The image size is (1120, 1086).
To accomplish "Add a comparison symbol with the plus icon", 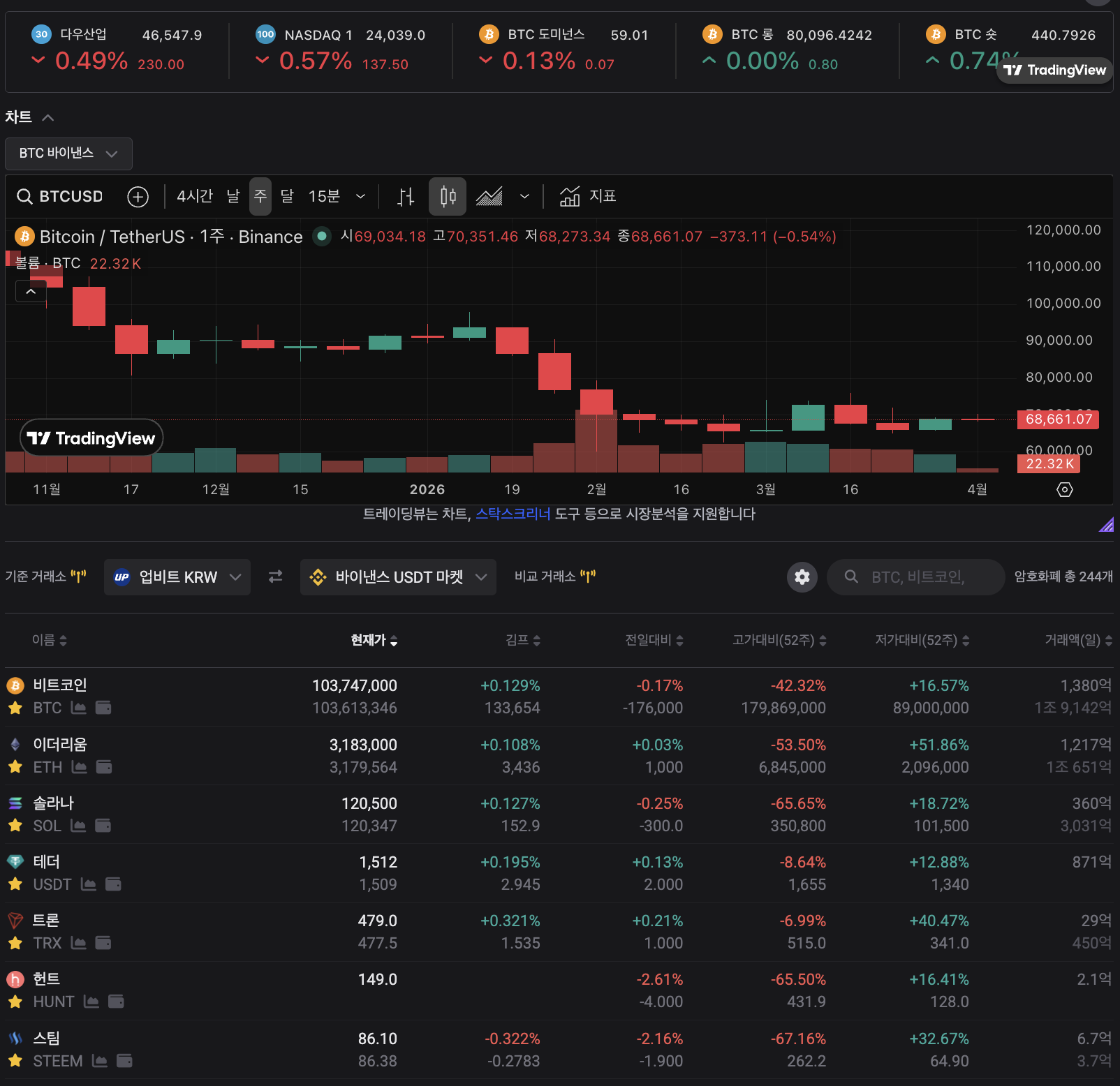I will [x=138, y=197].
